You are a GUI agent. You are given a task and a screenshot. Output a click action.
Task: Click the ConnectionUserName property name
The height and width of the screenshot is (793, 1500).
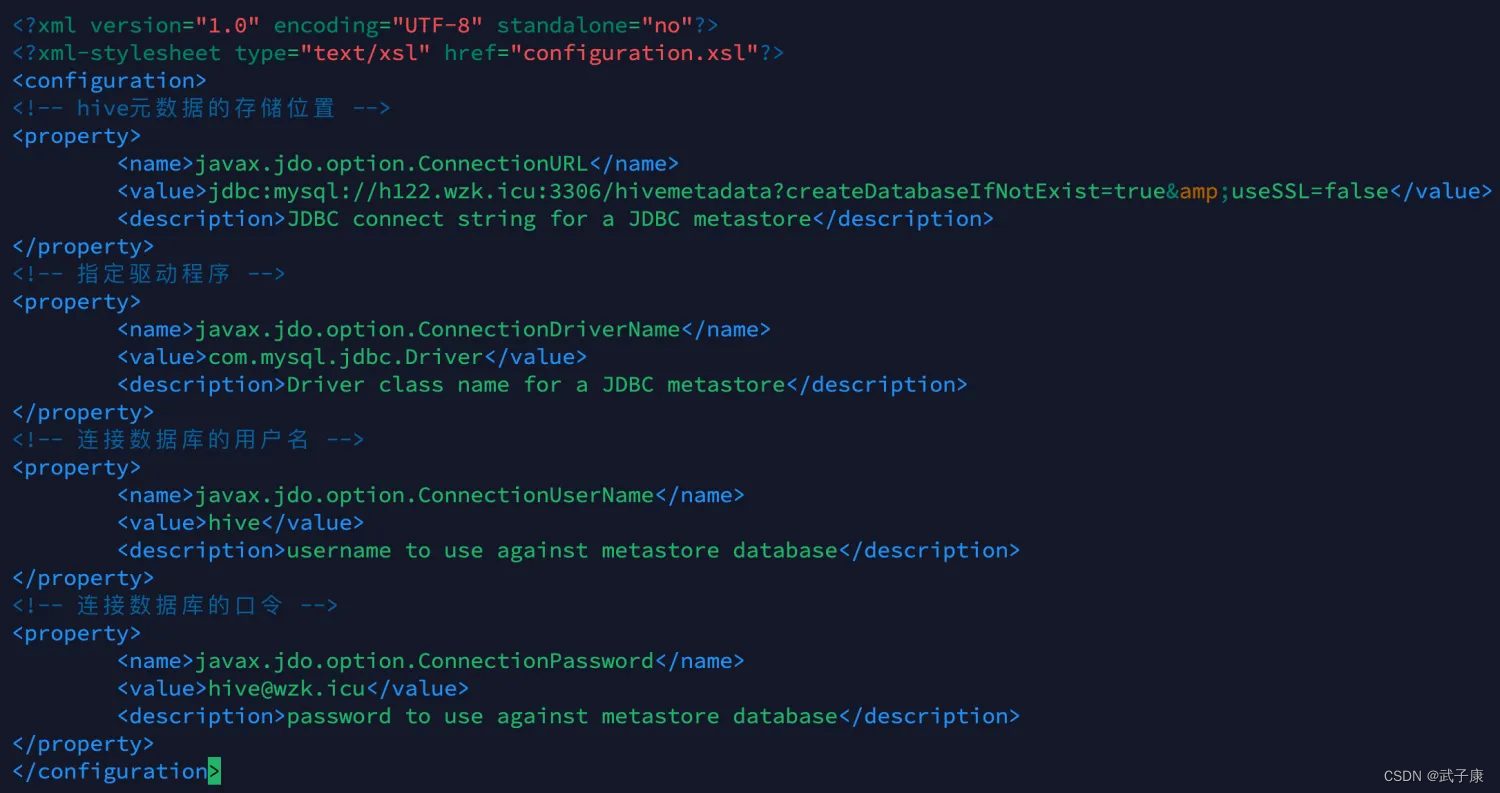coord(425,495)
